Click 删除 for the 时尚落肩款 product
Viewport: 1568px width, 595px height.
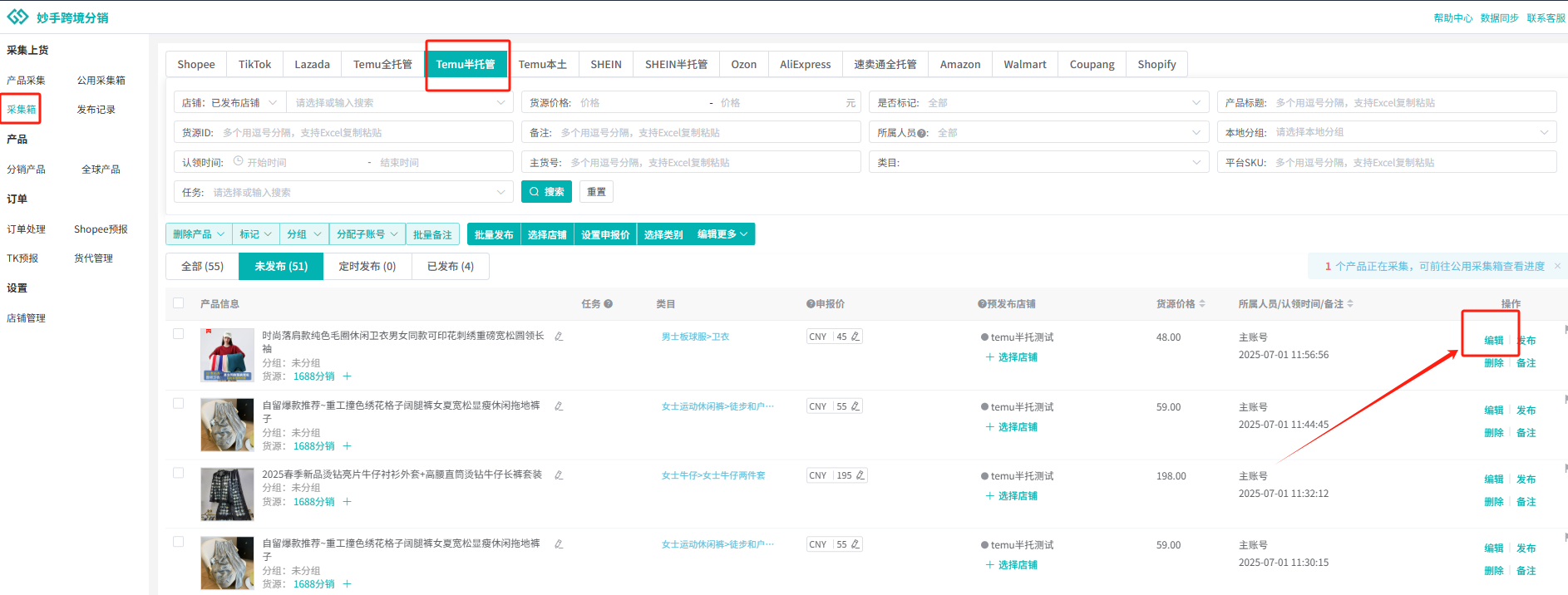pyautogui.click(x=1494, y=363)
